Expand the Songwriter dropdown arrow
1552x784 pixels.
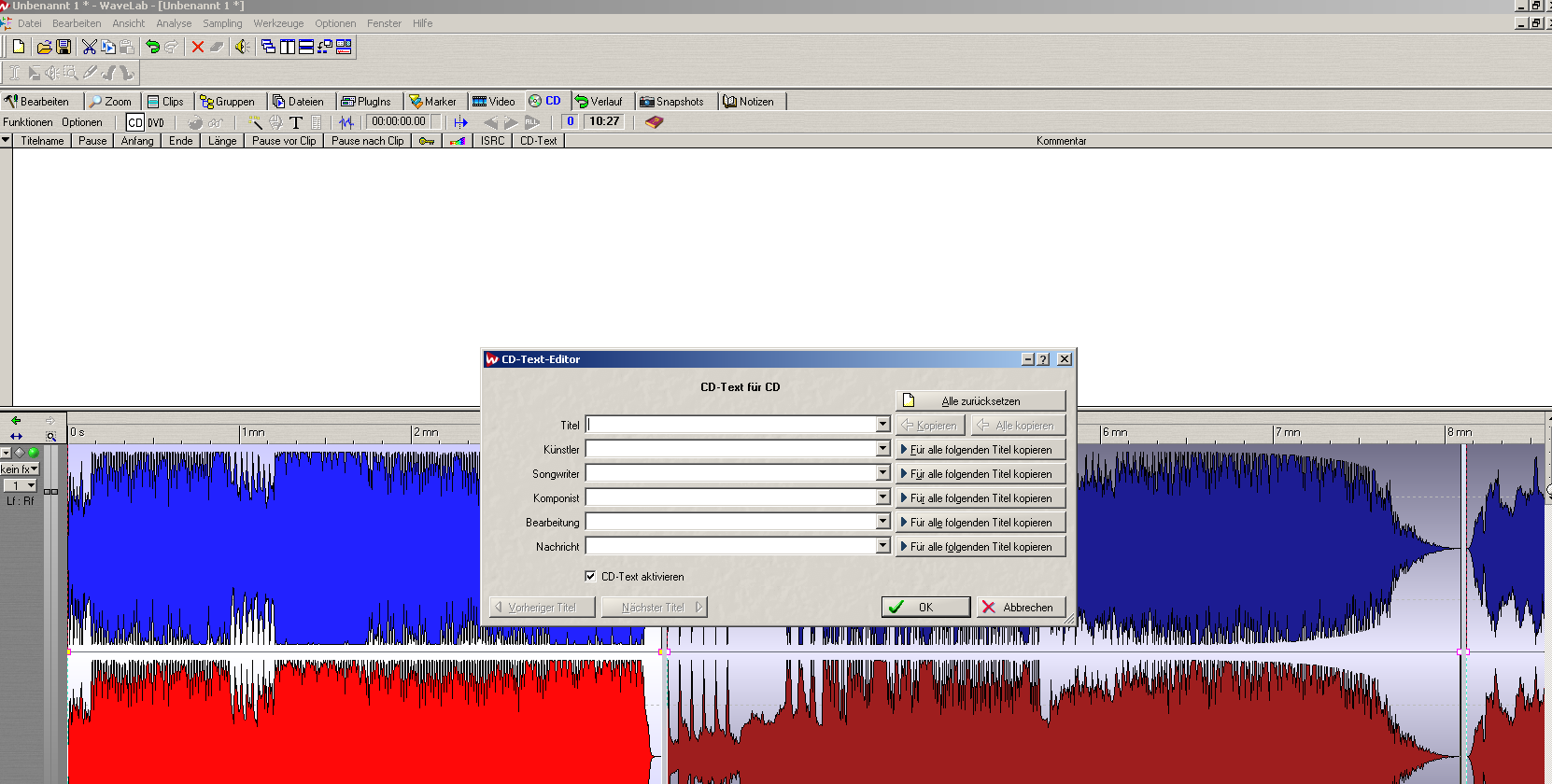(882, 473)
